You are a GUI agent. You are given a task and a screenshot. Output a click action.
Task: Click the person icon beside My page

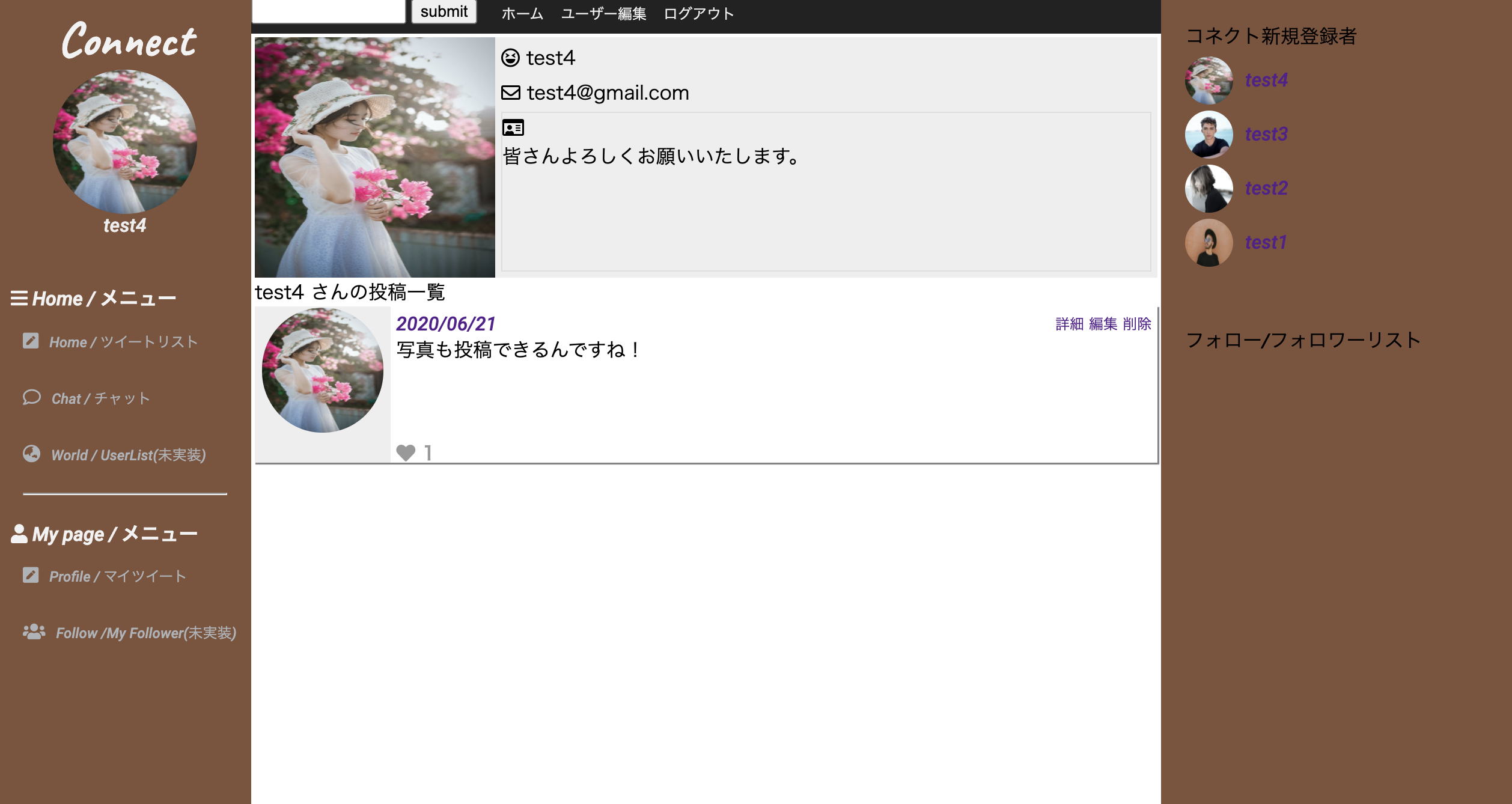point(19,534)
